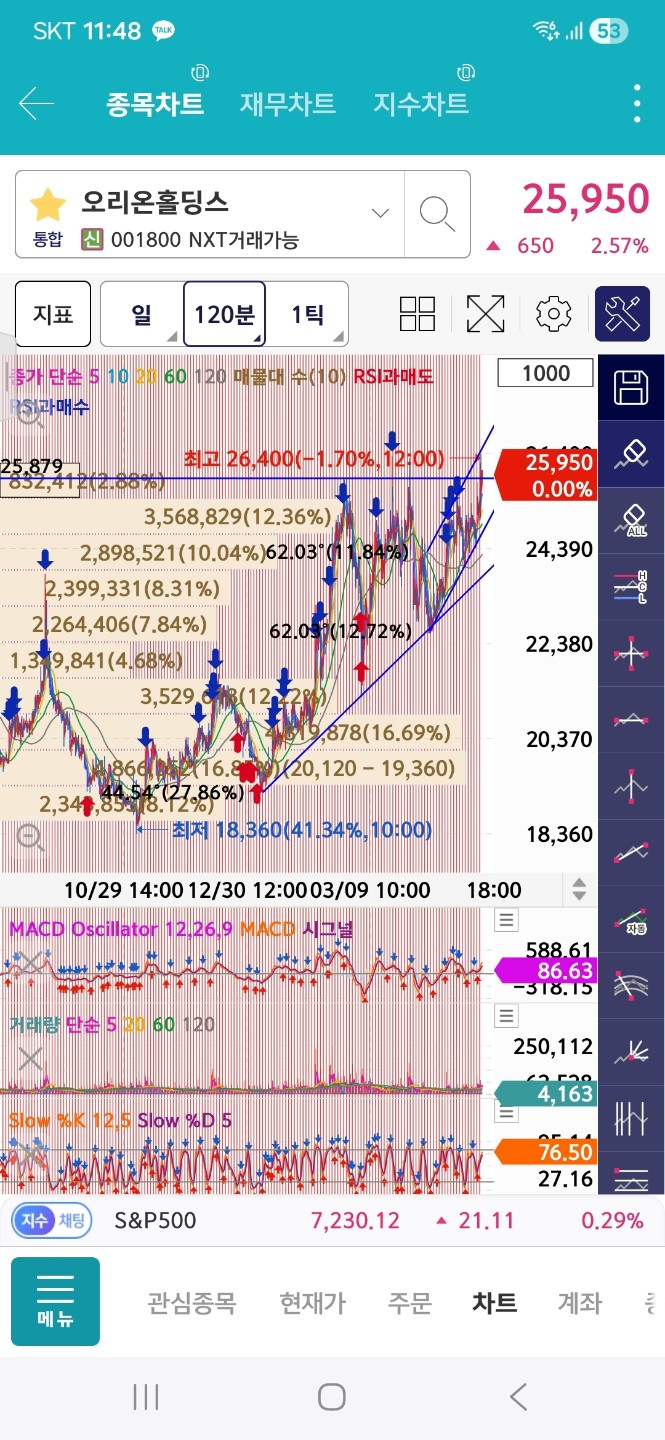Tap Android recent apps button
665x1440 pixels.
[x=146, y=1397]
